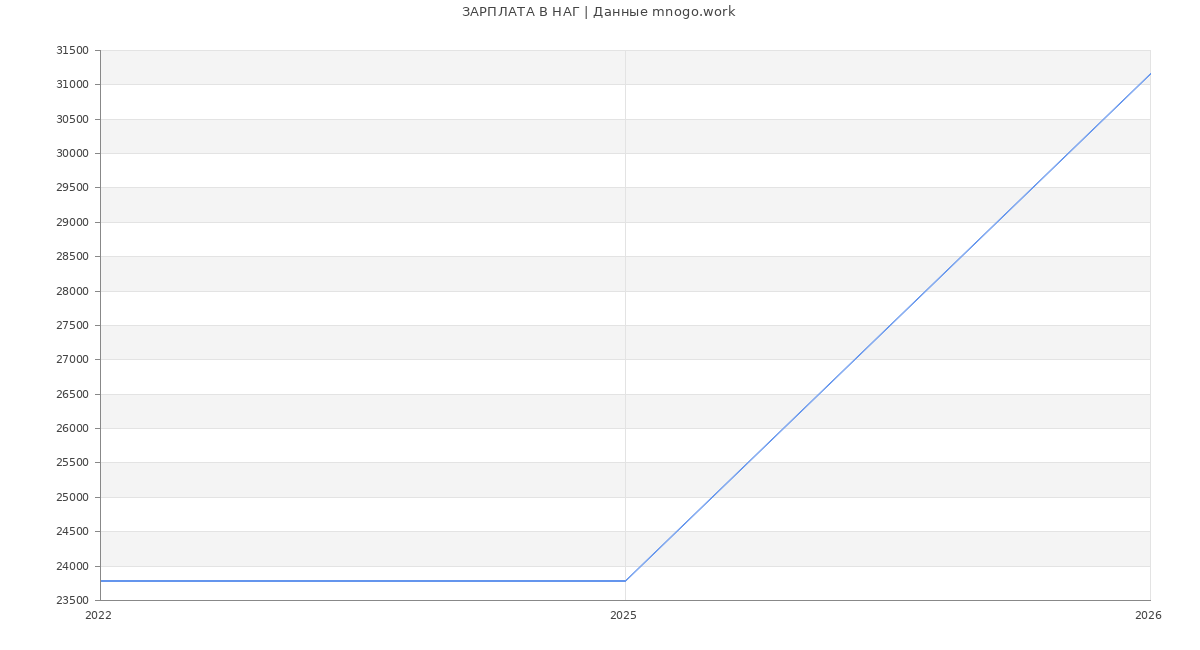The width and height of the screenshot is (1200, 650).
Task: Click the line's end point at 2026
Action: coord(1150,74)
